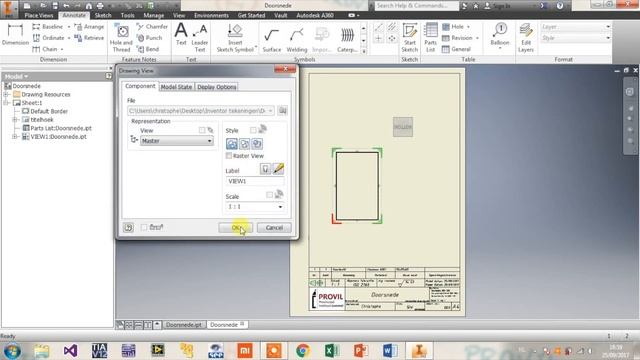This screenshot has width=640, height=360.
Task: Click the Search Help & Commands box
Action: pos(416,5)
